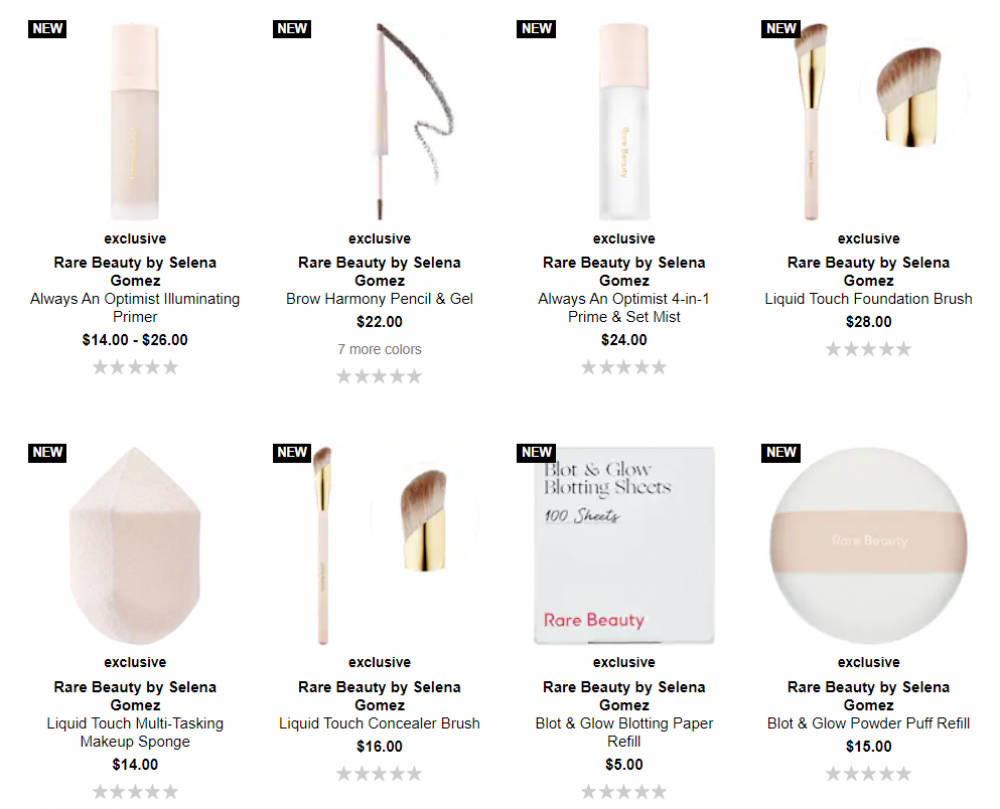1000x809 pixels.
Task: Click the NEW badge on the Prime & Set Mist
Action: pyautogui.click(x=536, y=29)
